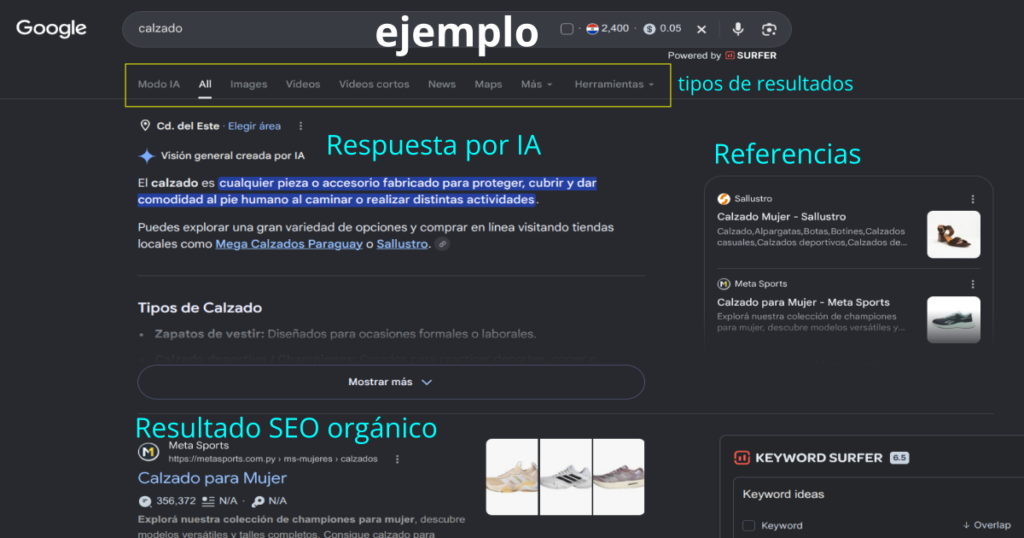Click the source link chip after Sallustro

point(442,244)
